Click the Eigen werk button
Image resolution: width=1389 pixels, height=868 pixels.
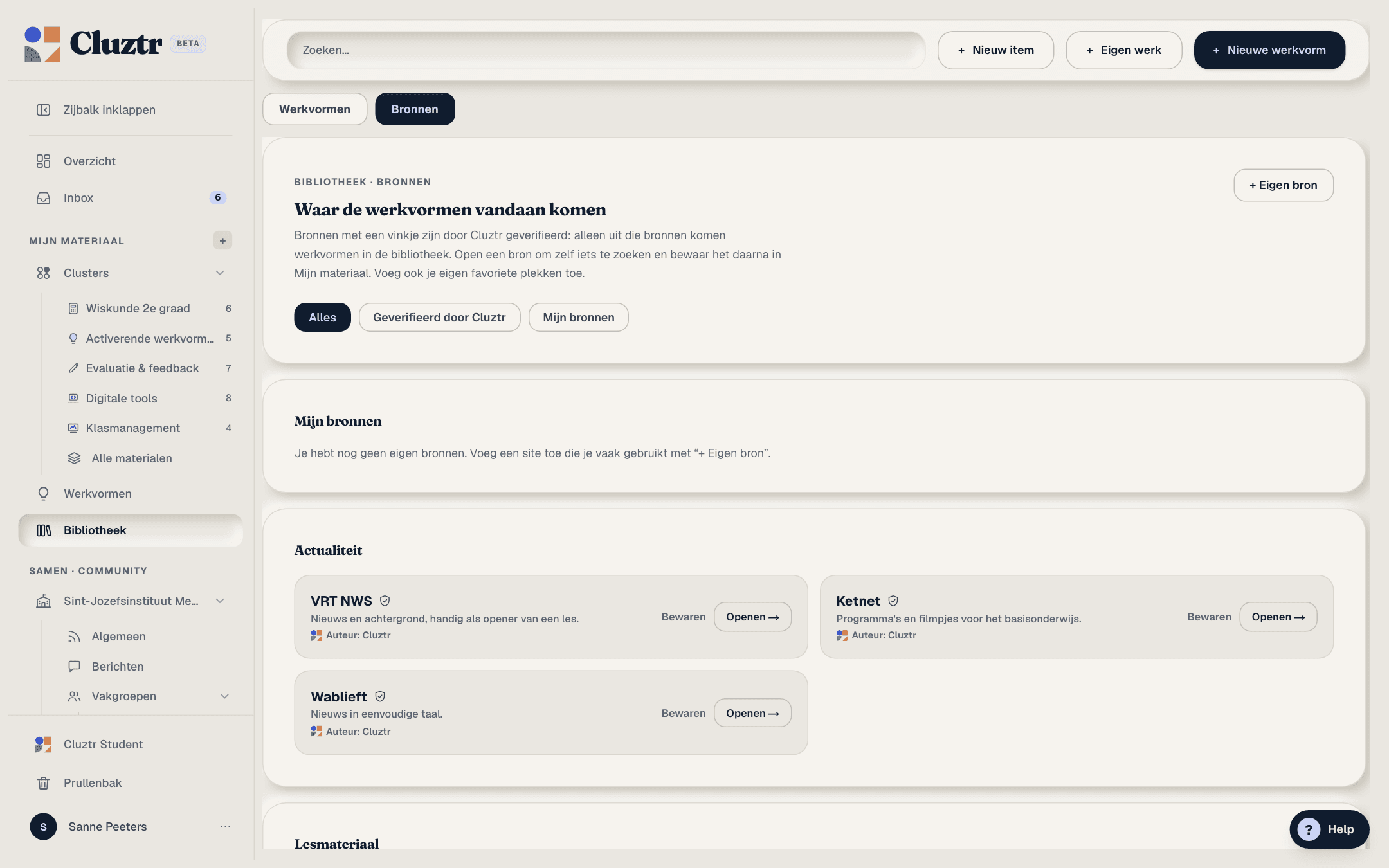1123,50
